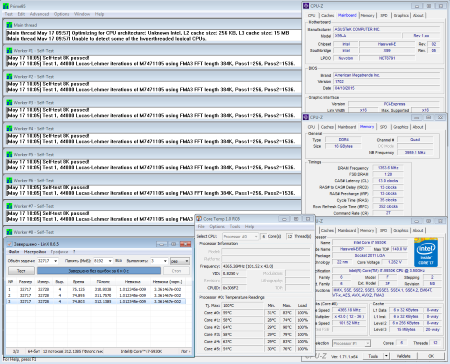Click the Validate button in CPU-Z
This screenshot has height=364, width=450.
click(x=404, y=356)
